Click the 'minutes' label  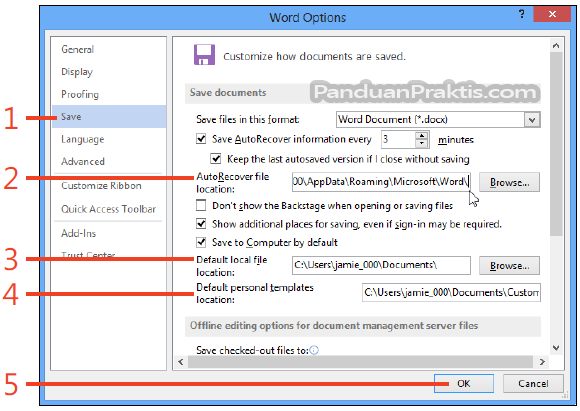tap(456, 140)
